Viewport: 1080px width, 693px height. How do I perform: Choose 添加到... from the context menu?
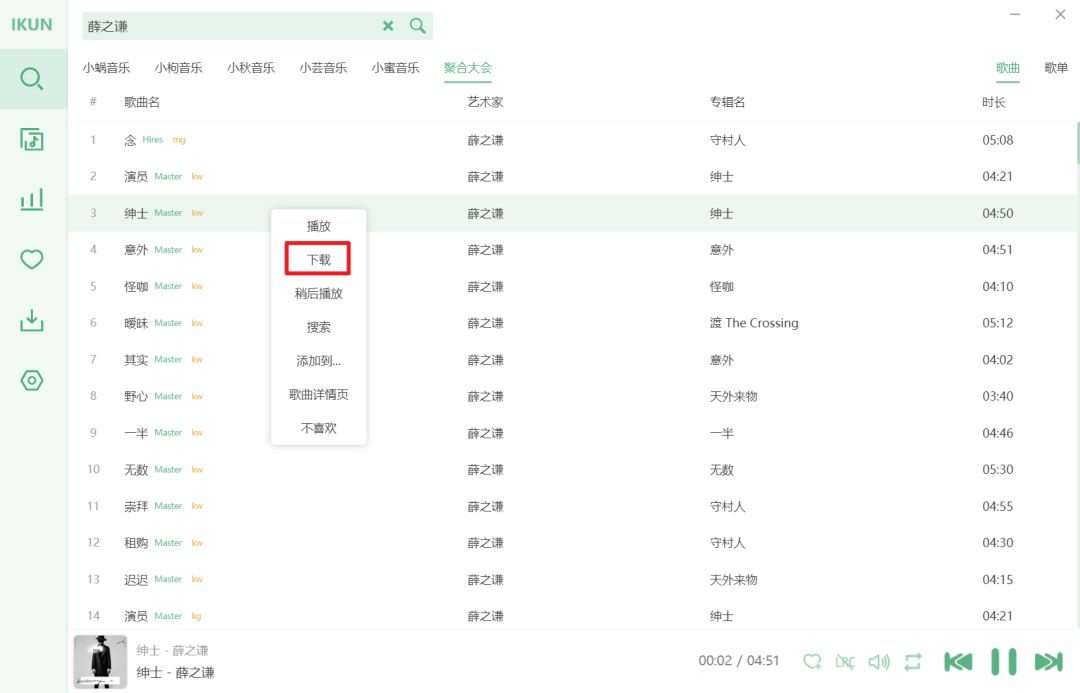318,361
